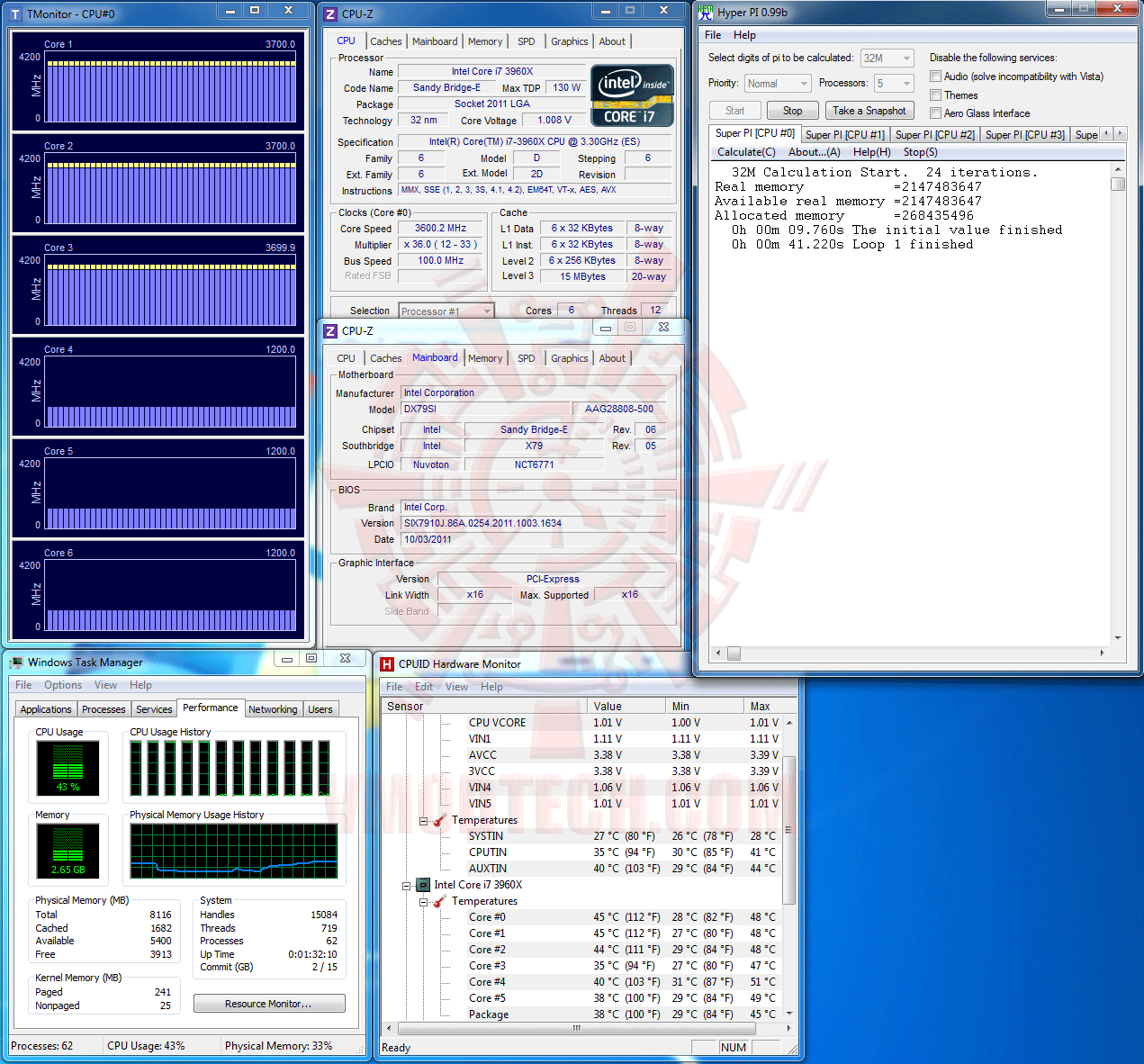The width and height of the screenshot is (1144, 1064).
Task: Open the About...(A) Super PI menu item
Action: pos(815,152)
